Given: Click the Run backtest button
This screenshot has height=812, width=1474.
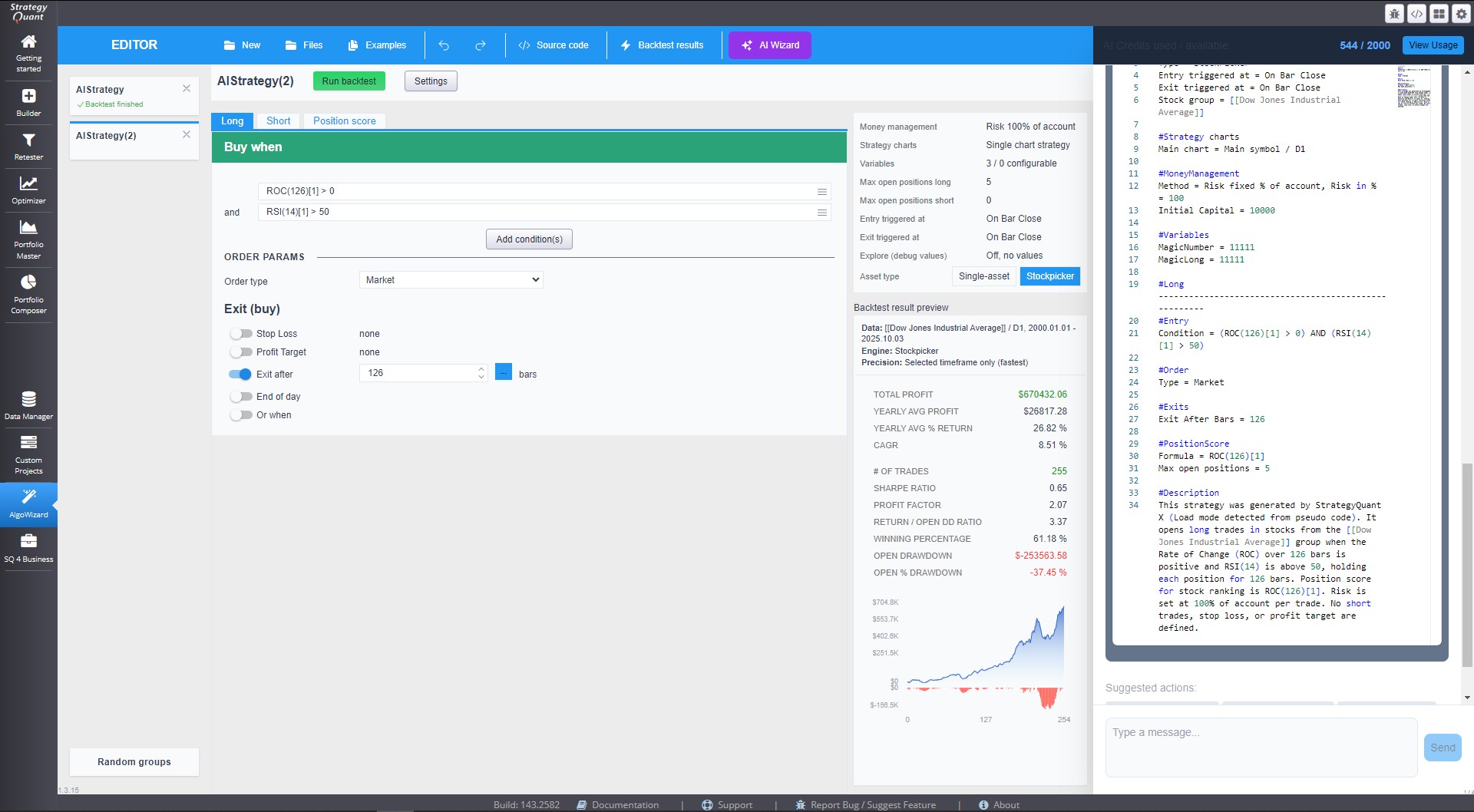Looking at the screenshot, I should pos(349,81).
